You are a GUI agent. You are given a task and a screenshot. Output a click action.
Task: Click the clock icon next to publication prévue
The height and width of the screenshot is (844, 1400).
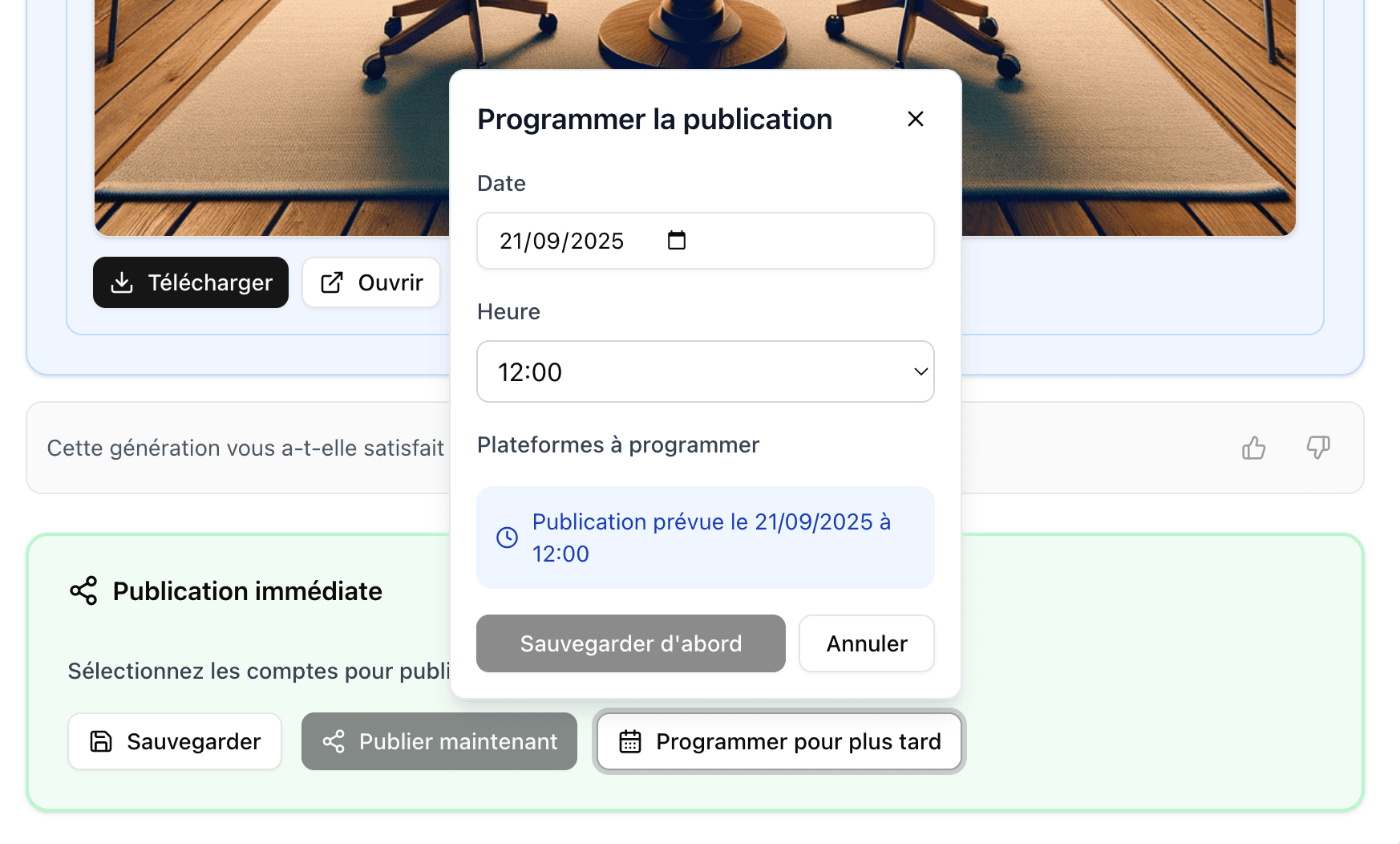point(506,538)
